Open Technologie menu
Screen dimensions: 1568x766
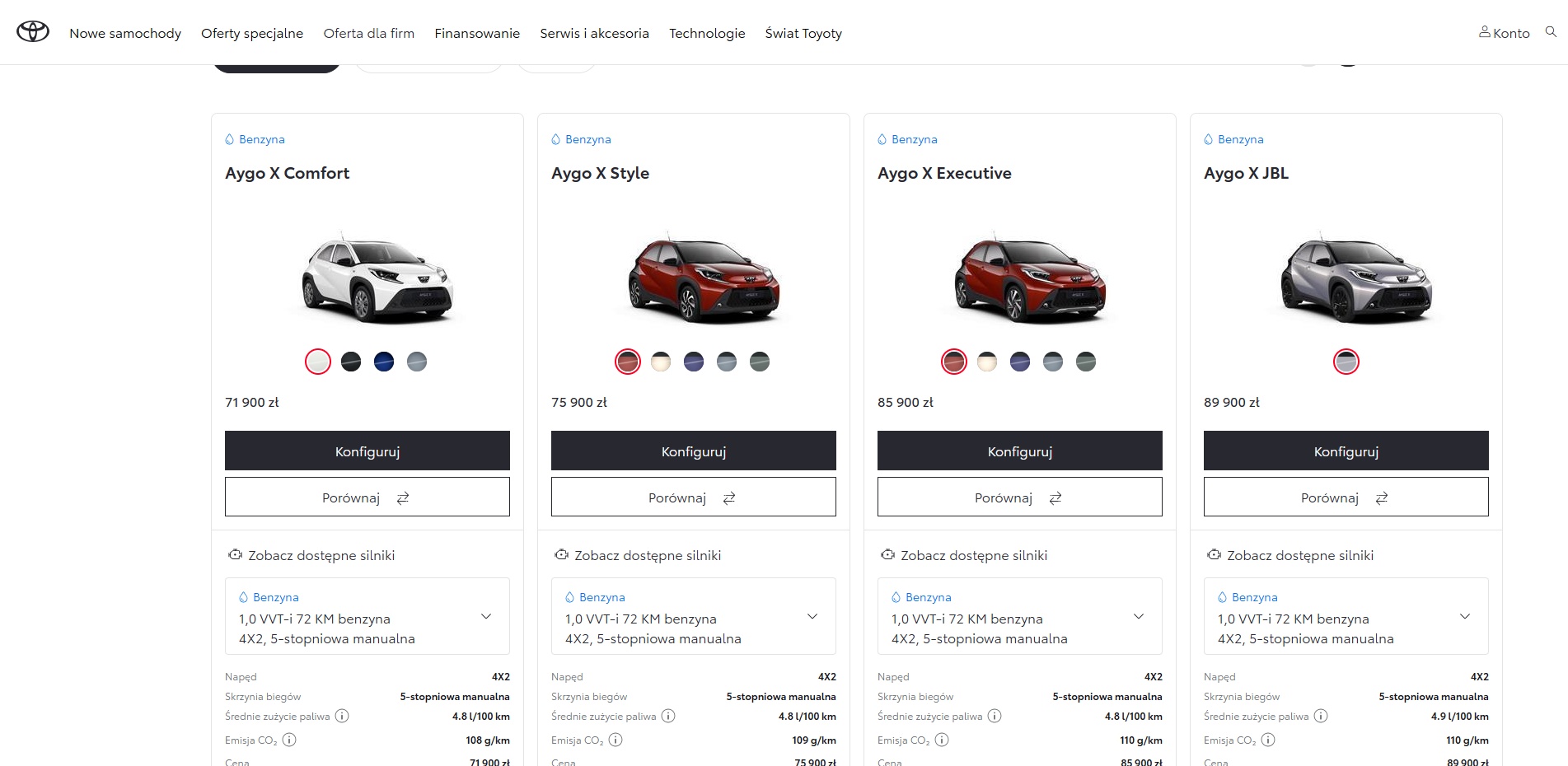(x=707, y=33)
